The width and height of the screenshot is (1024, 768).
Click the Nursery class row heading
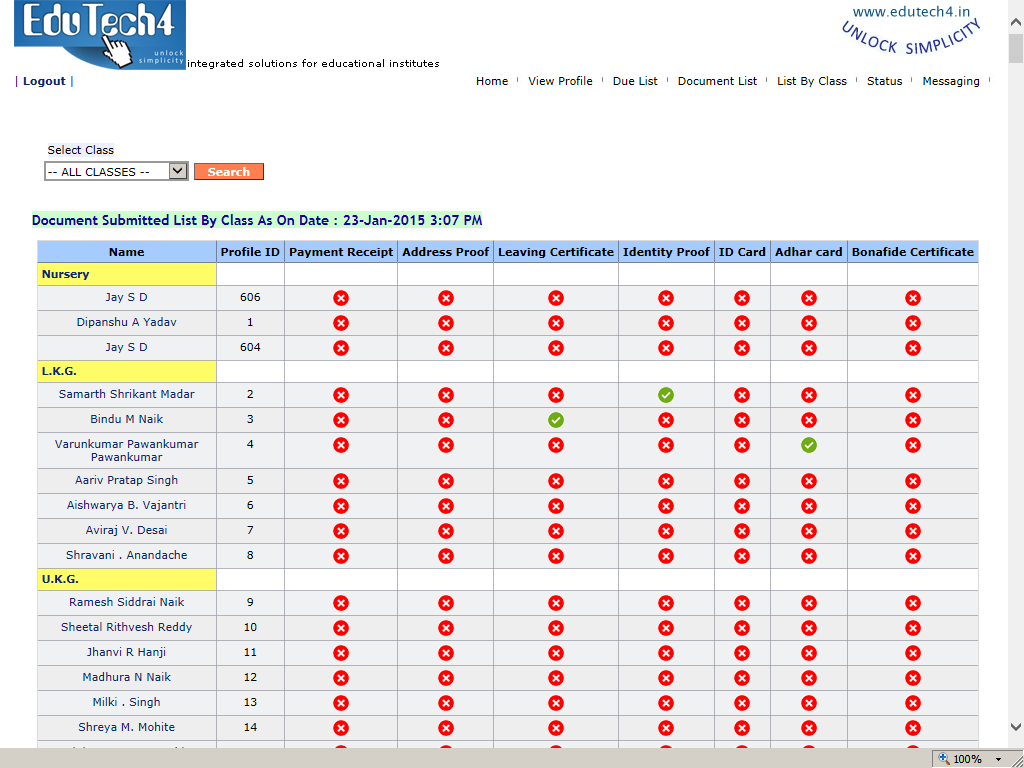pos(127,274)
